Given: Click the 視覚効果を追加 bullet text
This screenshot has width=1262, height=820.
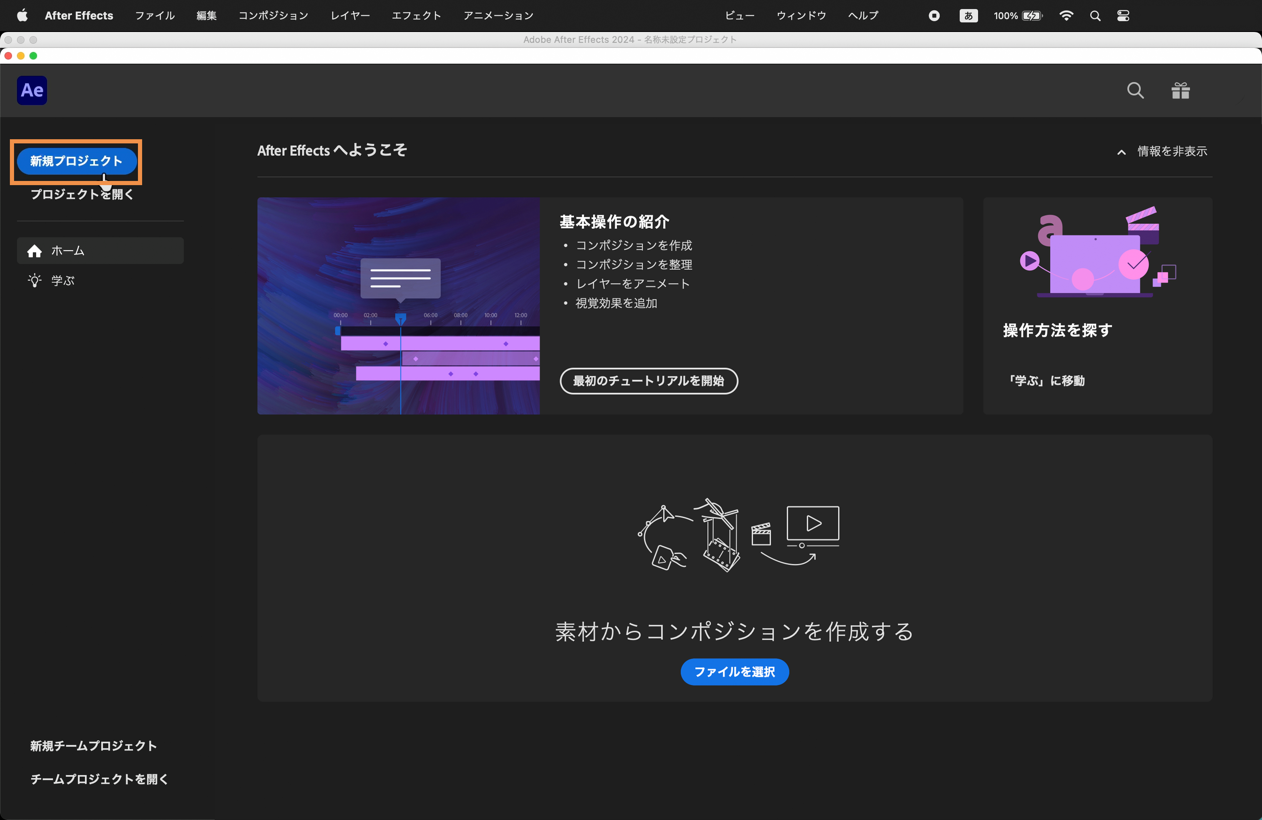Looking at the screenshot, I should [616, 303].
